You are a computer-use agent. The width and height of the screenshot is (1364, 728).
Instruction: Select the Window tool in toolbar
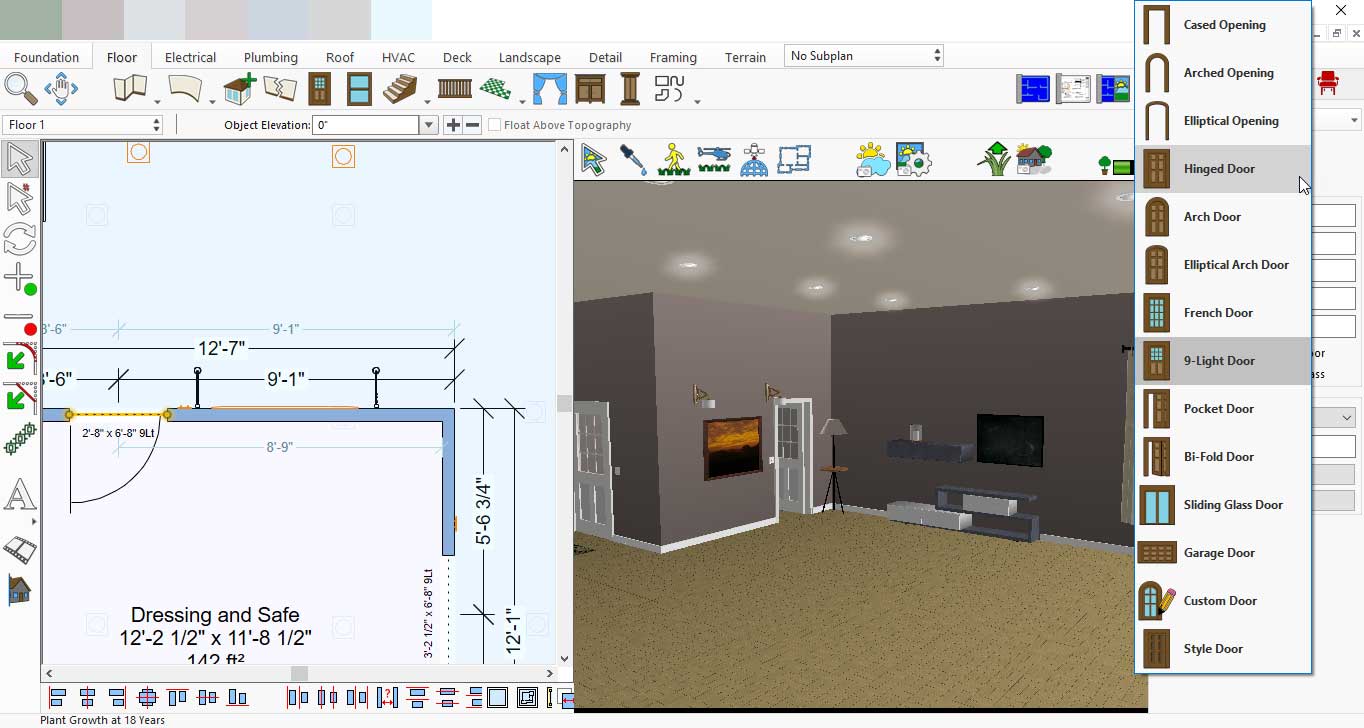(359, 89)
